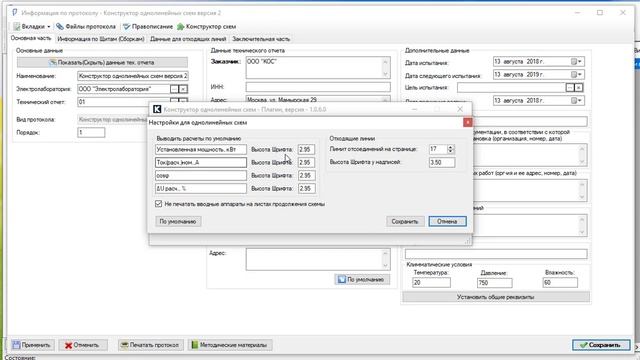Image resolution: width=640 pixels, height=360 pixels.
Task: Click Применить at bottom bar
Action: 32,345
